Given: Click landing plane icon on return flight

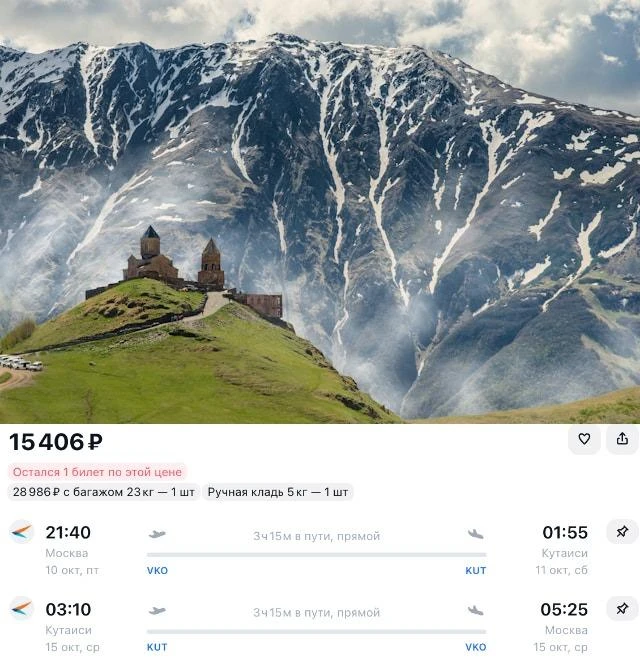Looking at the screenshot, I should [x=476, y=611].
